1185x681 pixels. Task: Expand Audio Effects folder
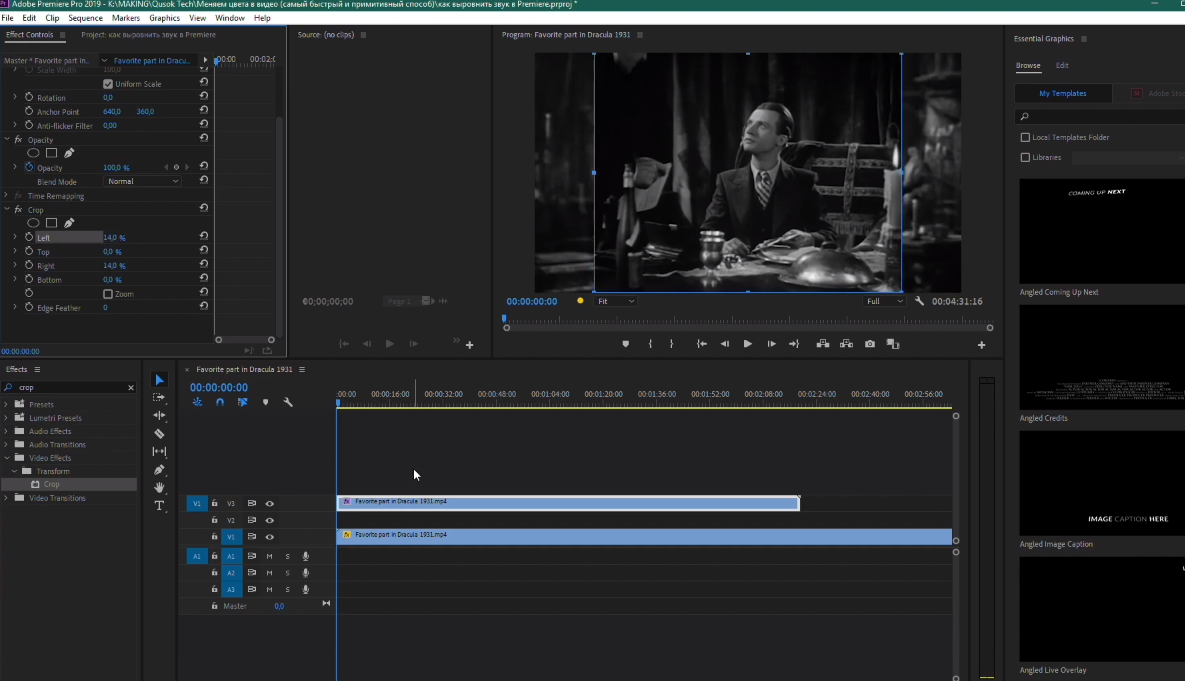coord(6,432)
